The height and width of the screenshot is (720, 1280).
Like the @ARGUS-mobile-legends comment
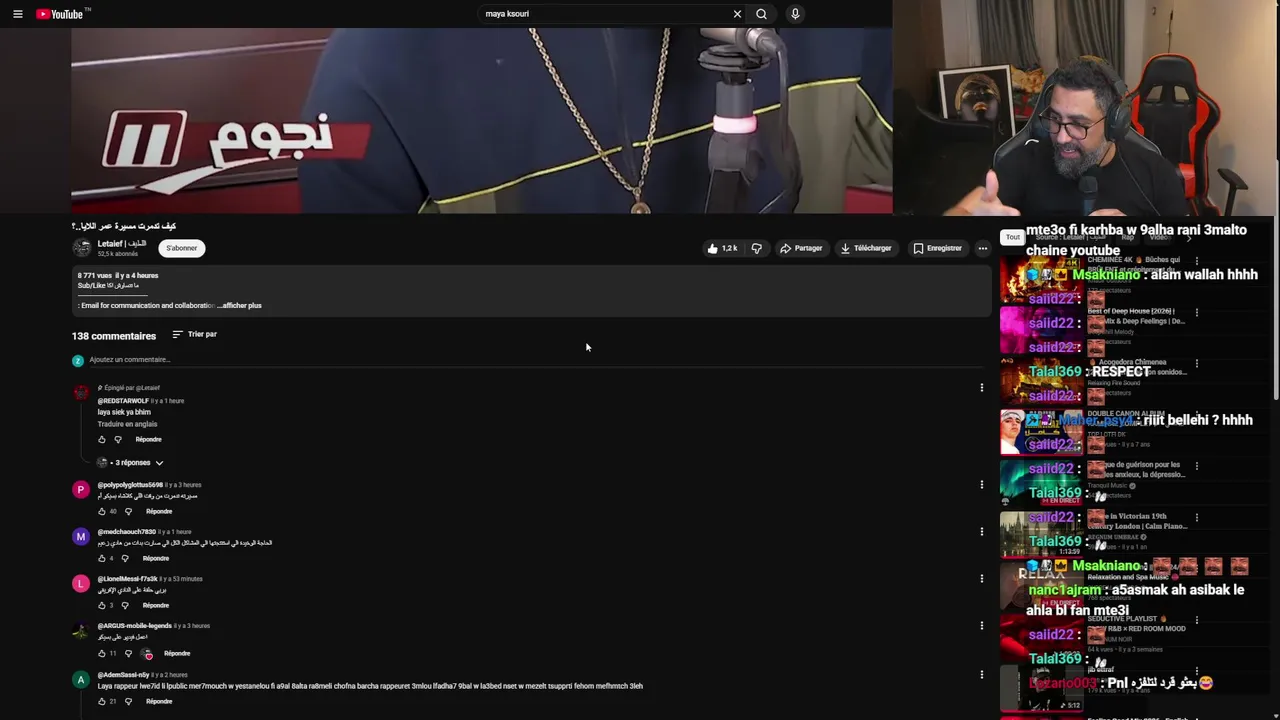pyautogui.click(x=101, y=654)
